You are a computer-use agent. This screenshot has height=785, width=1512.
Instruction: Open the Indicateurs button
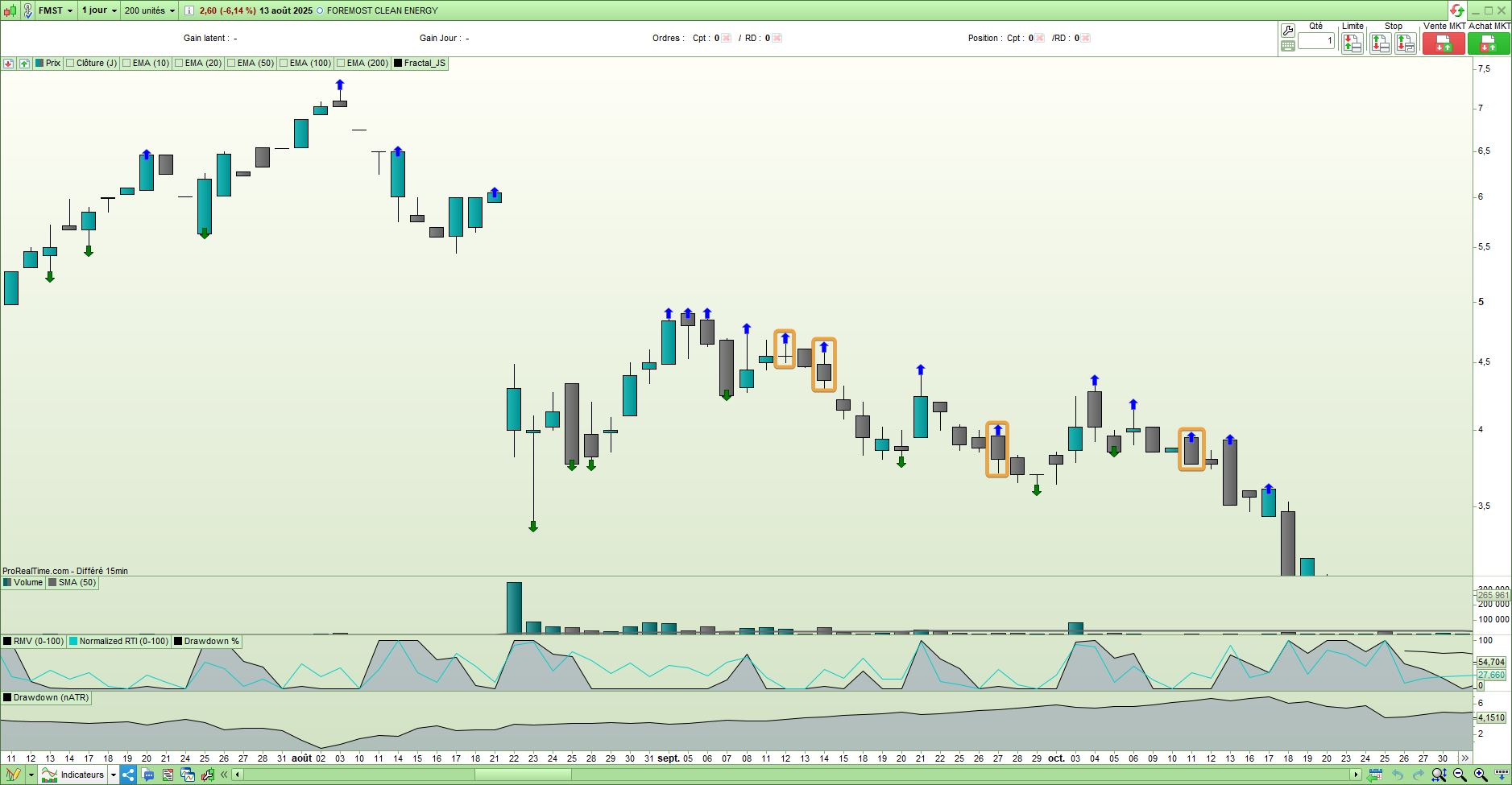(x=73, y=775)
